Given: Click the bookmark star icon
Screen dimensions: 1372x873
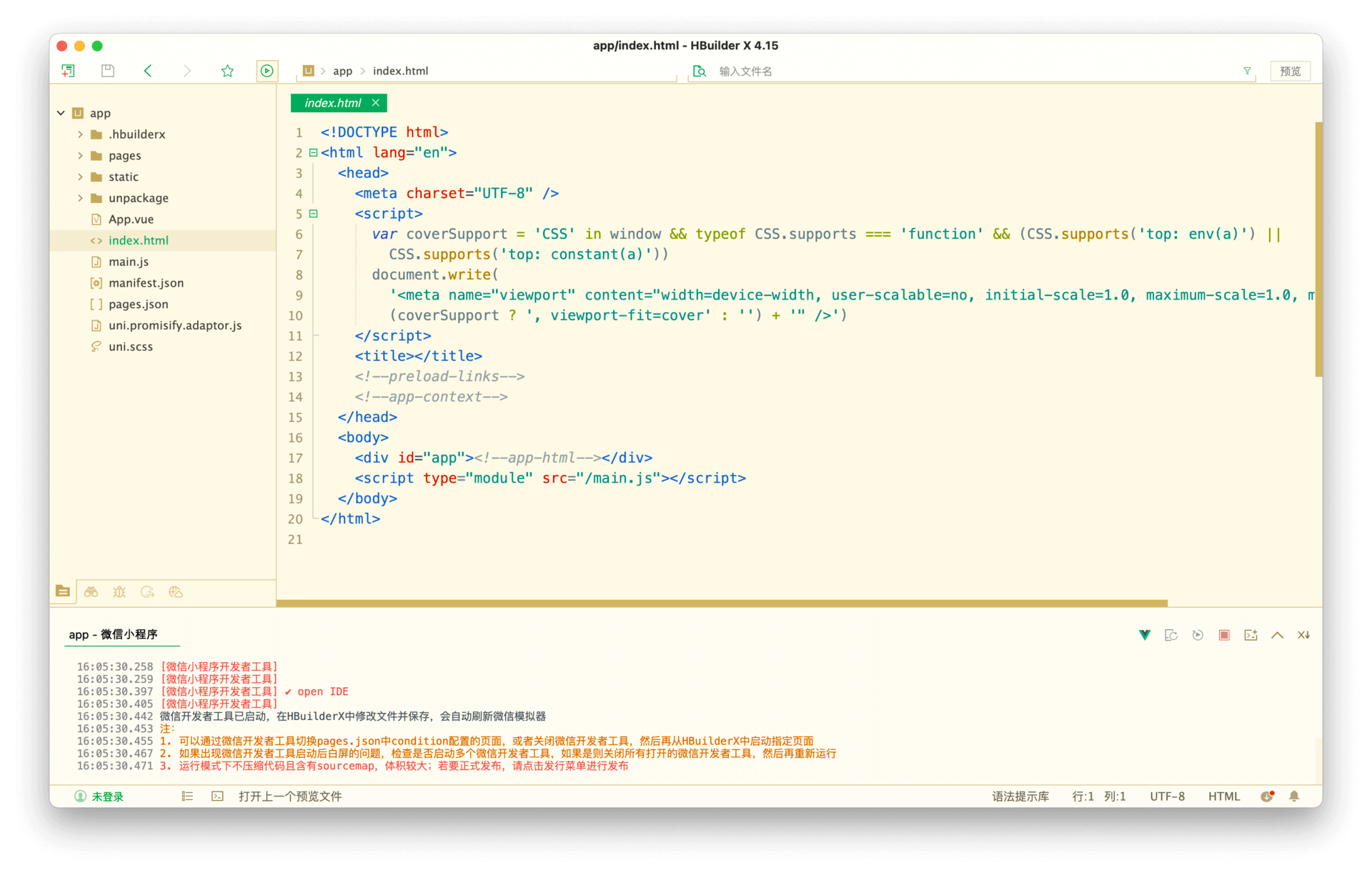Looking at the screenshot, I should coord(227,71).
